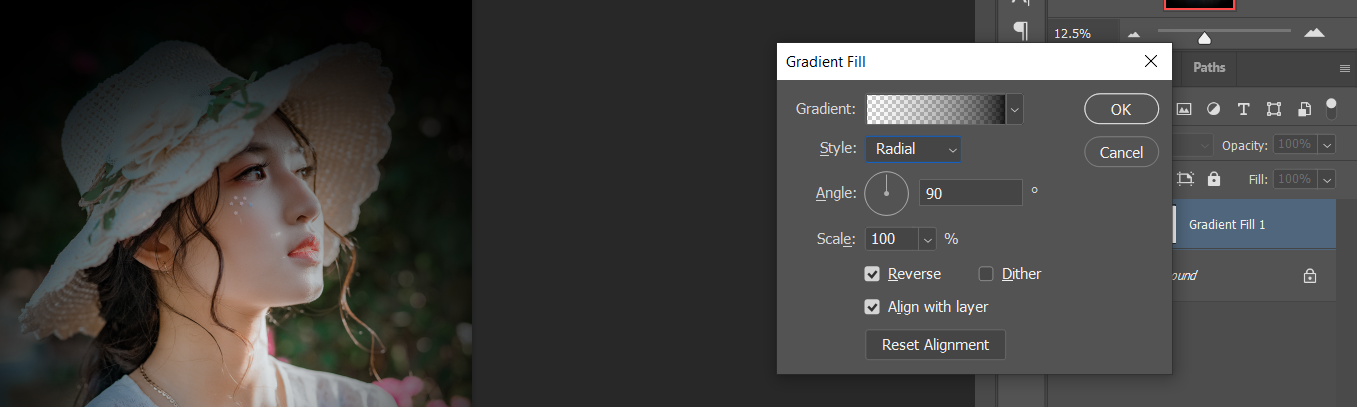The height and width of the screenshot is (407, 1357).
Task: Switch to the Paths tab
Action: pyautogui.click(x=1209, y=68)
